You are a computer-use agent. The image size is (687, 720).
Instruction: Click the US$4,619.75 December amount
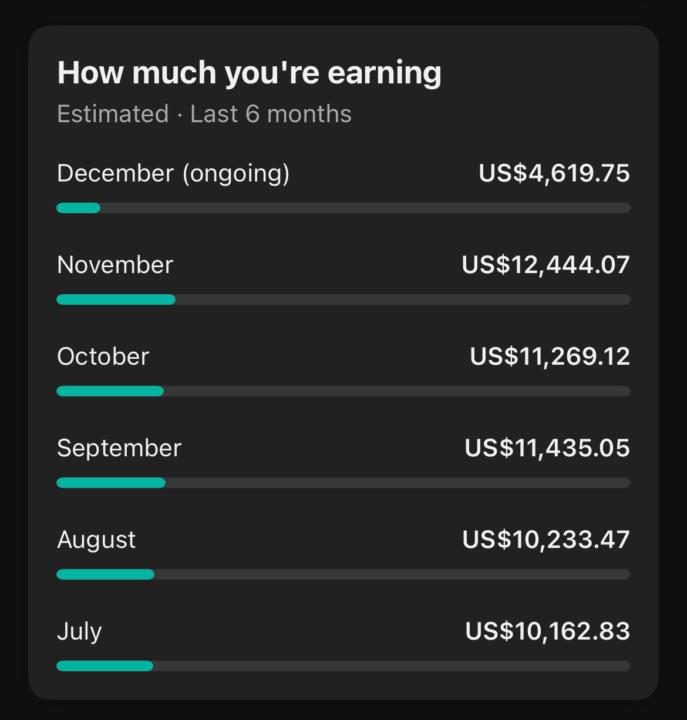[554, 174]
